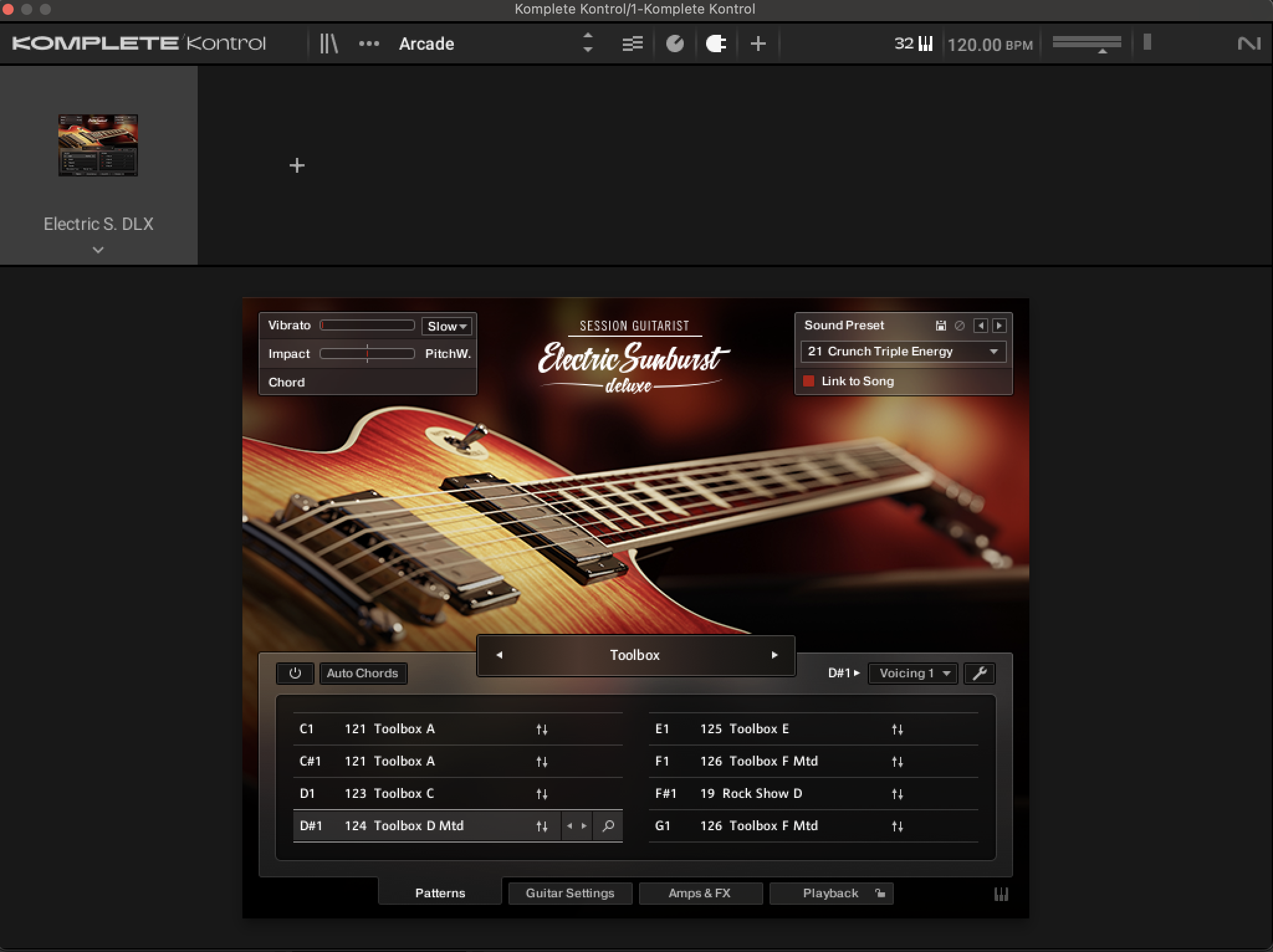Switch to the Amps & FX tab
The image size is (1273, 952).
(x=700, y=893)
